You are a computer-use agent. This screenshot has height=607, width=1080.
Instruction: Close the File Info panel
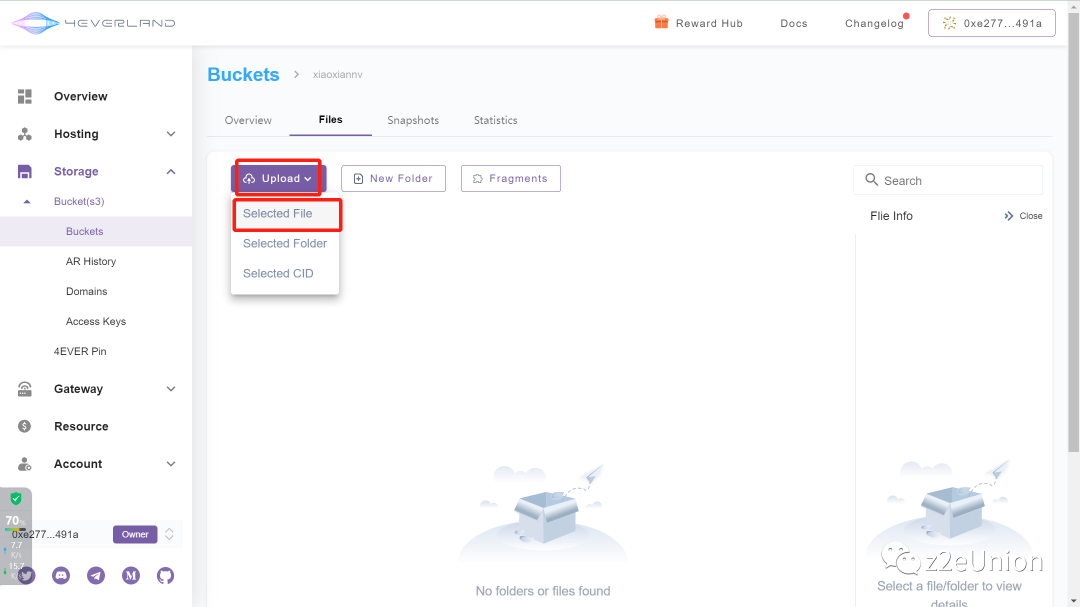coord(1023,216)
